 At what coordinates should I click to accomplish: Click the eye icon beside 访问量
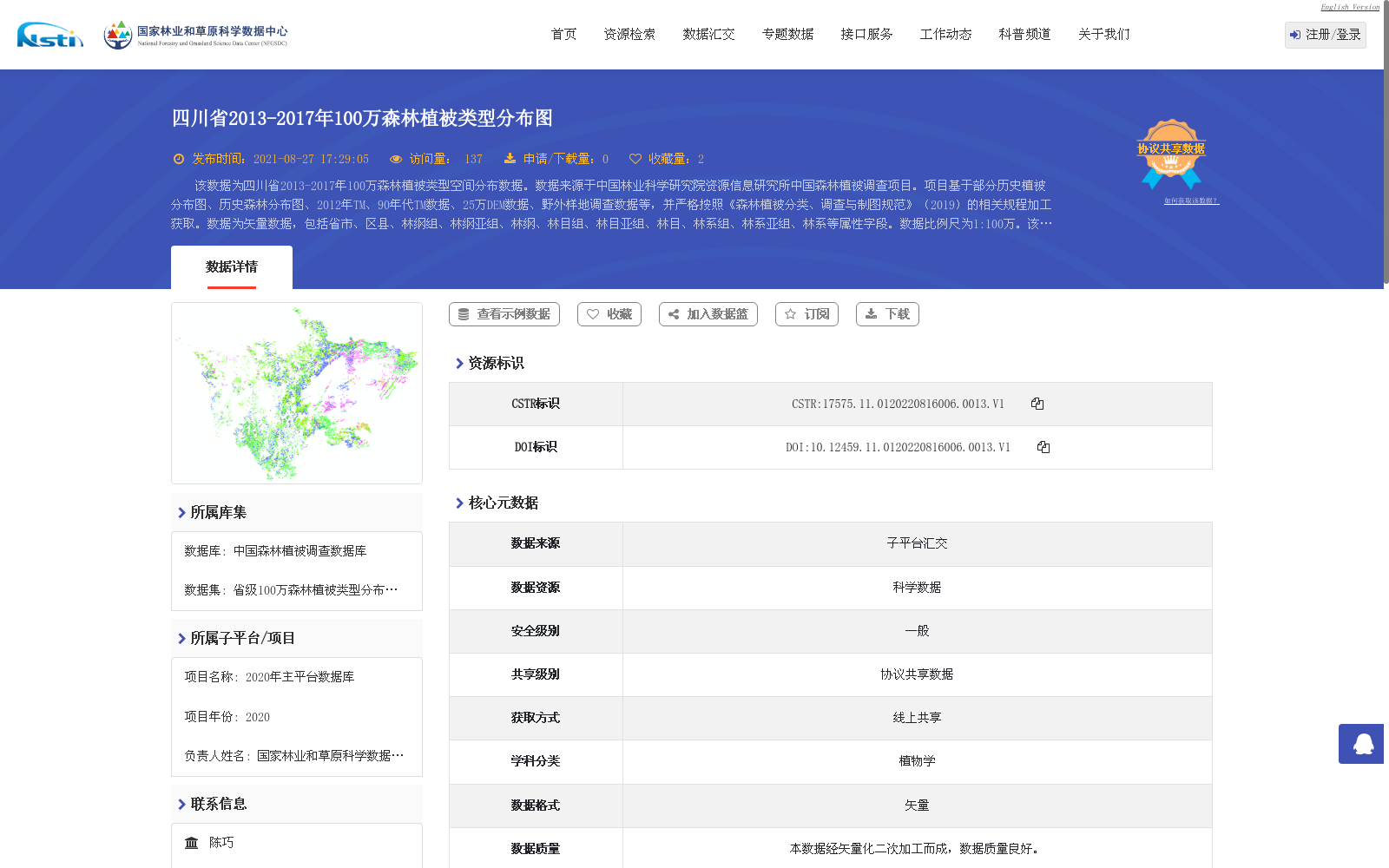tap(396, 159)
